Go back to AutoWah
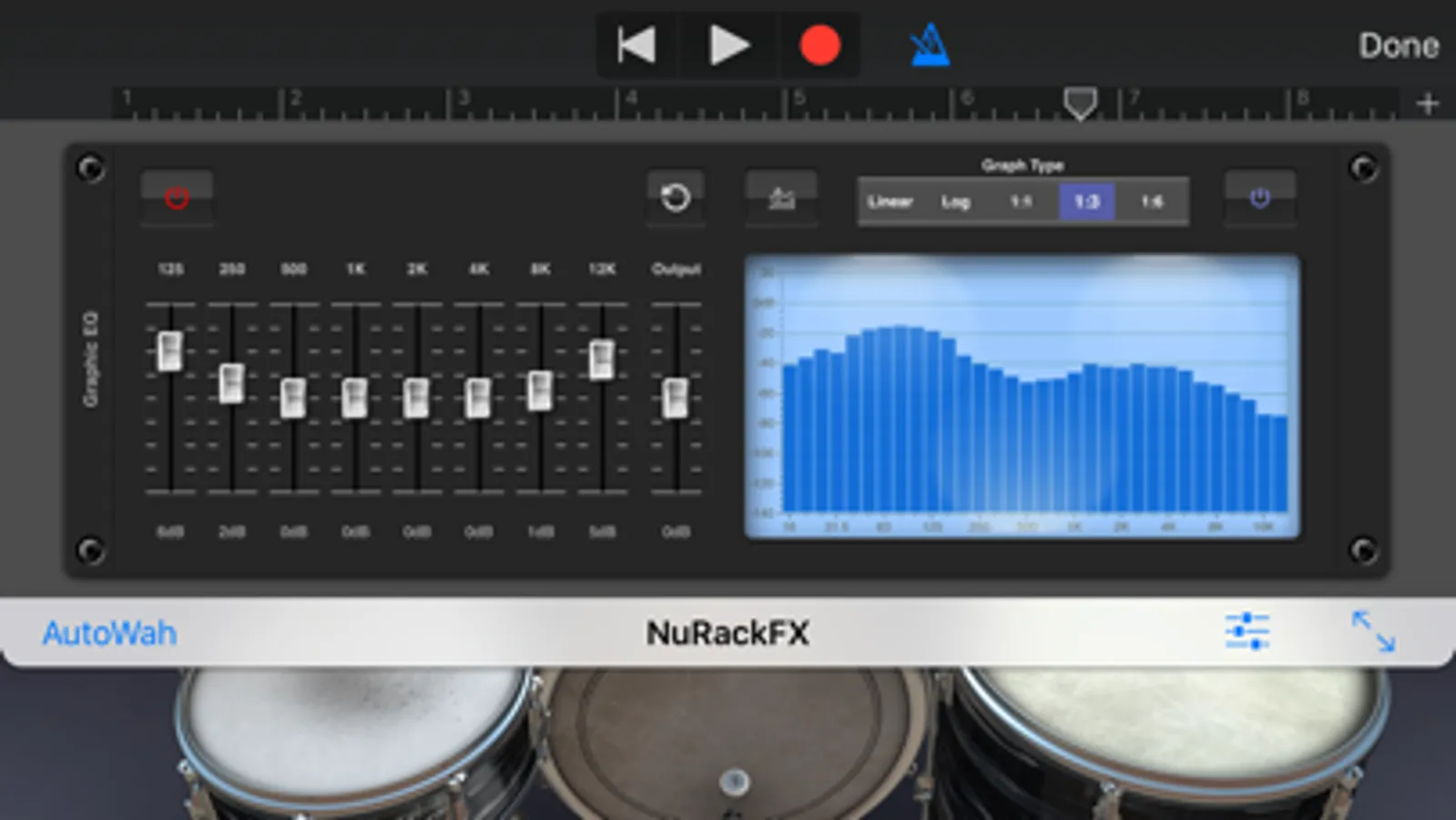 [109, 632]
